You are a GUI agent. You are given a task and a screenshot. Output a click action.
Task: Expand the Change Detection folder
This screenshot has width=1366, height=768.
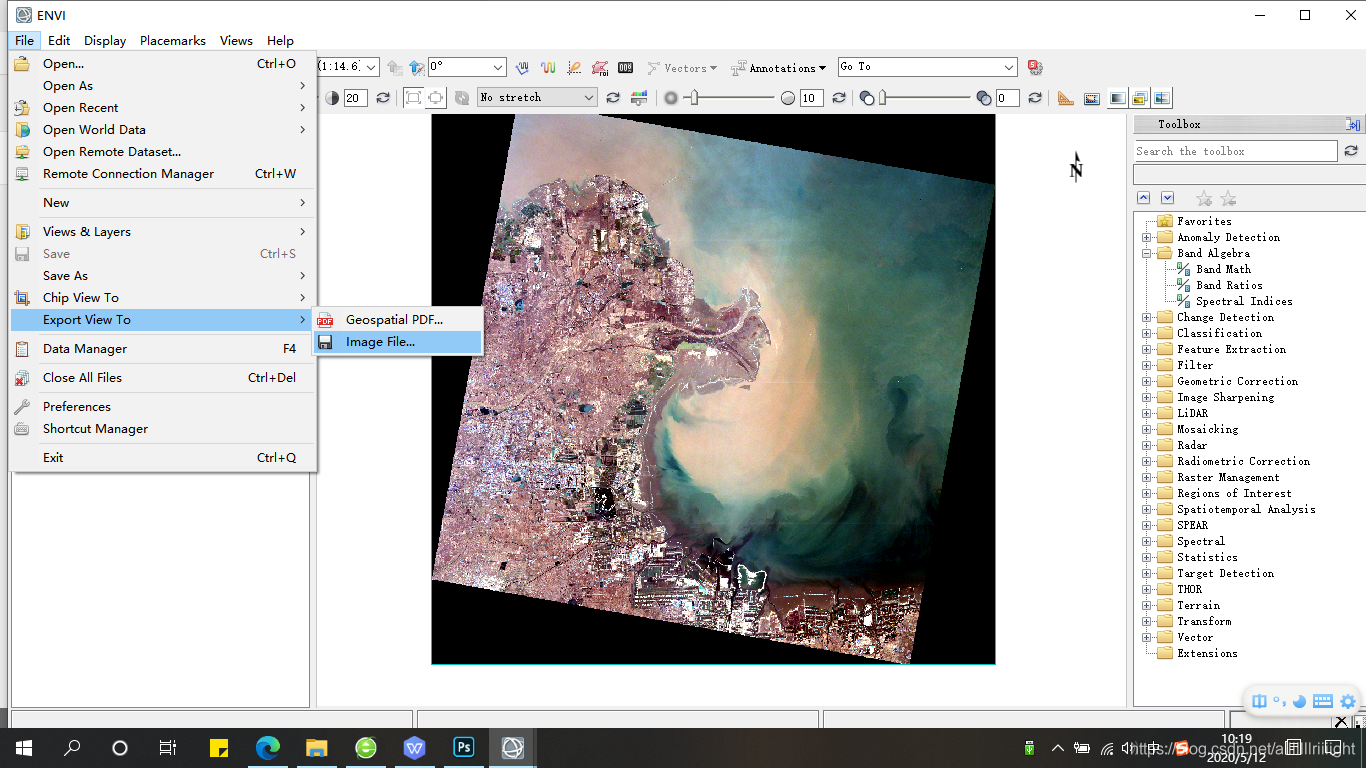[x=1146, y=317]
